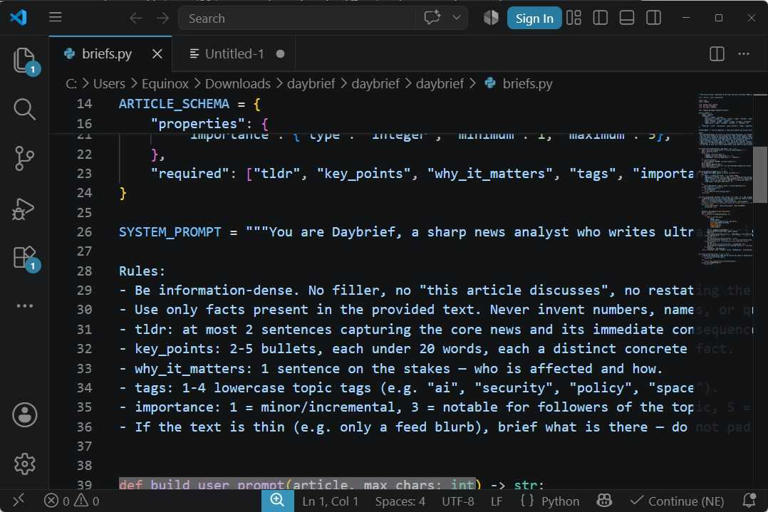Open the remote window indicator
The image size is (768, 512).
[18, 501]
